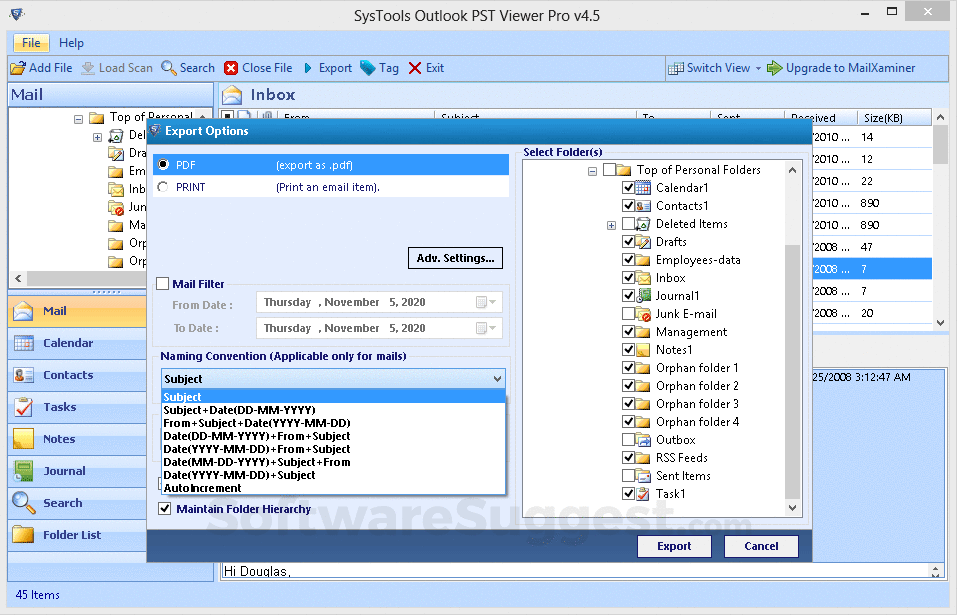Viewport: 957px width, 615px height.
Task: Open the File menu
Action: pos(31,43)
